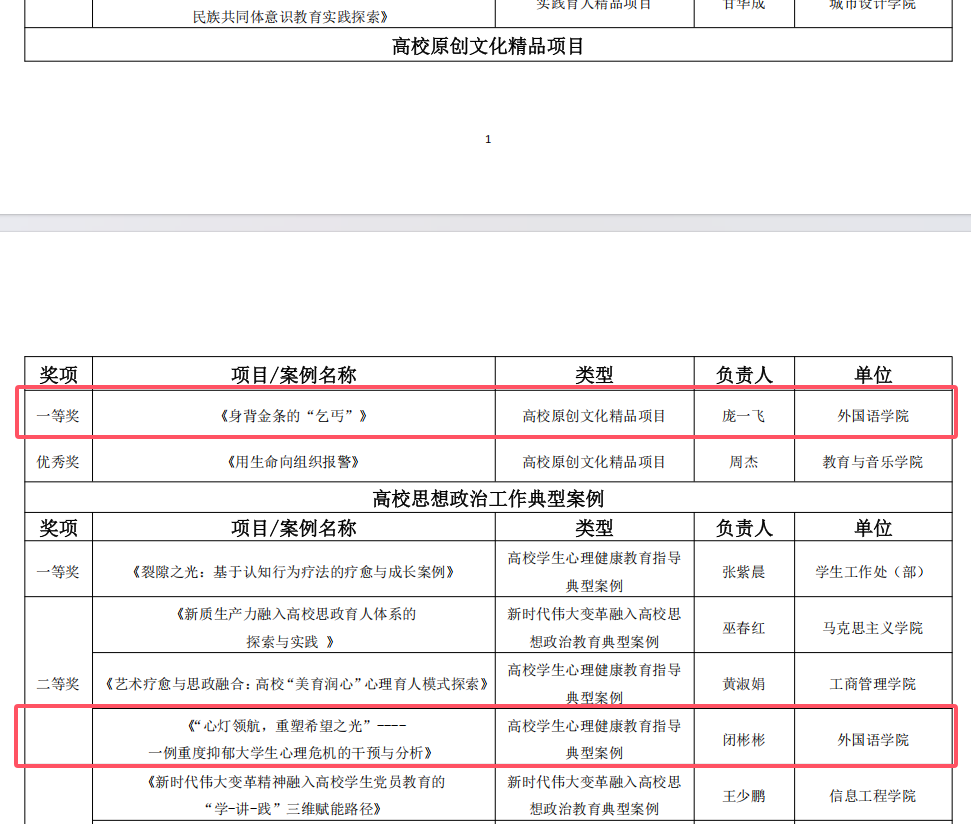
Task: Click the page number 1 in the footer
Action: [x=488, y=139]
